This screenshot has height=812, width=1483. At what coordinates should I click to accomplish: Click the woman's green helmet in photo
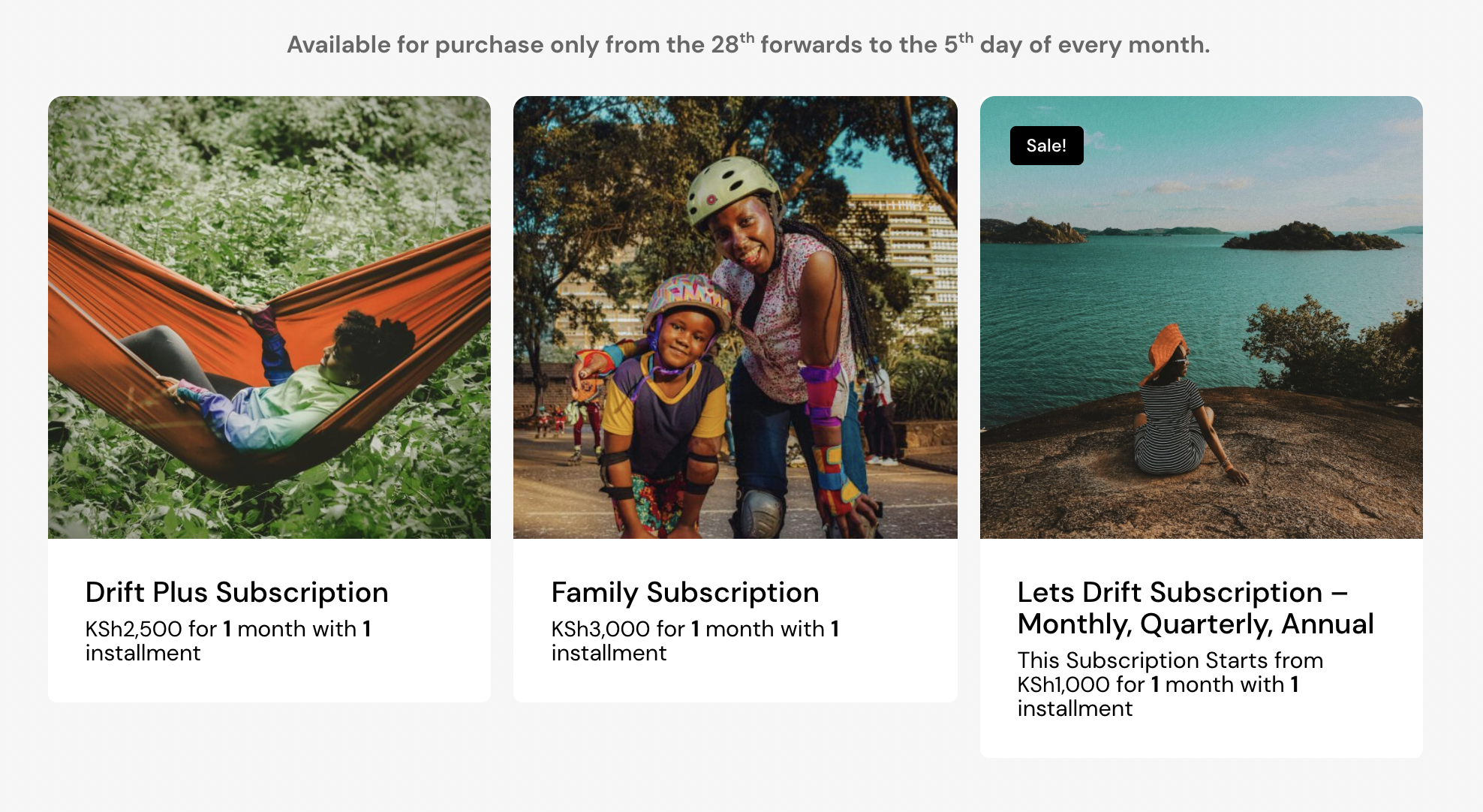[733, 189]
